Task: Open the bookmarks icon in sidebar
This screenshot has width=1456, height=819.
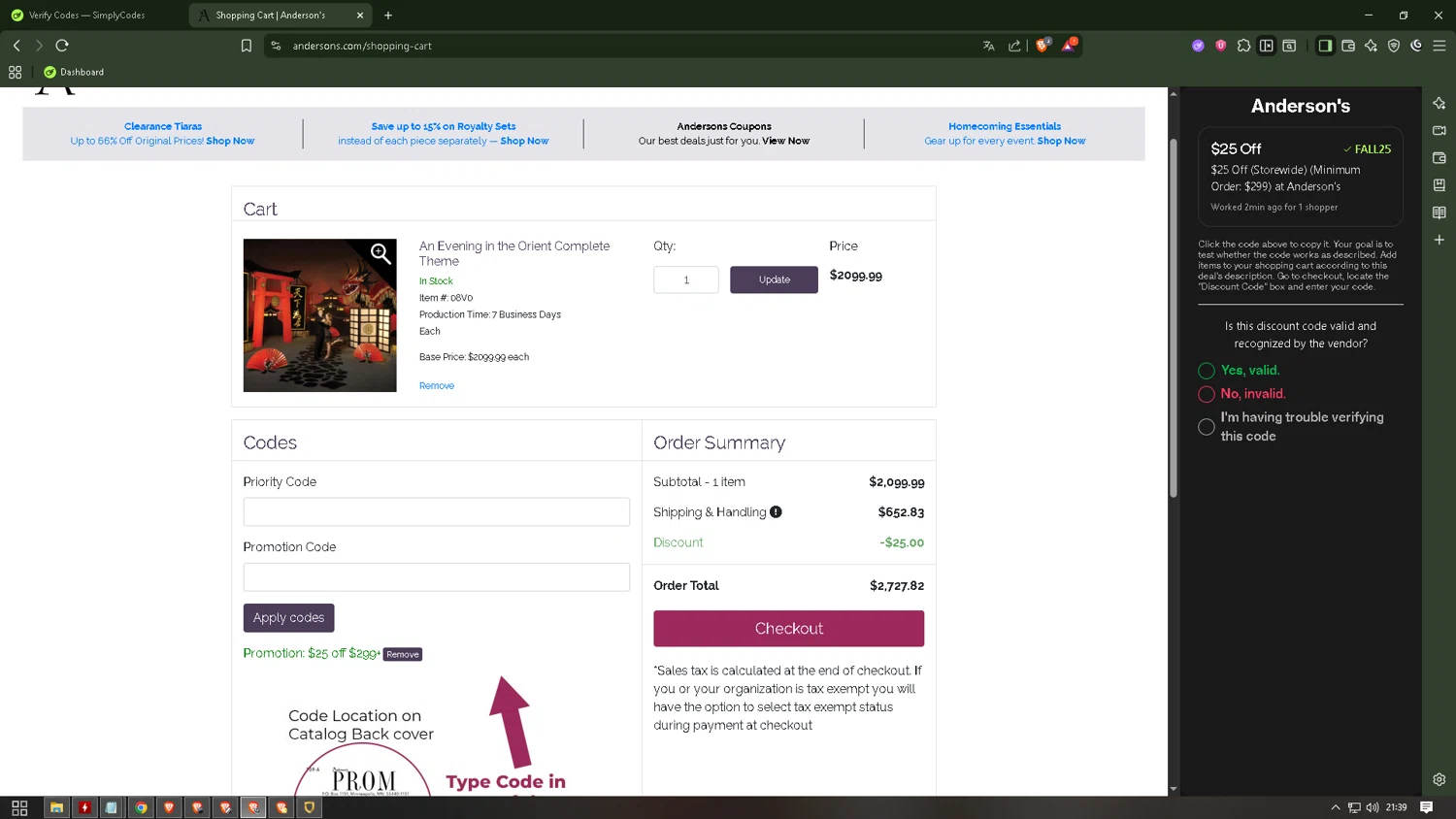Action: click(x=1439, y=184)
